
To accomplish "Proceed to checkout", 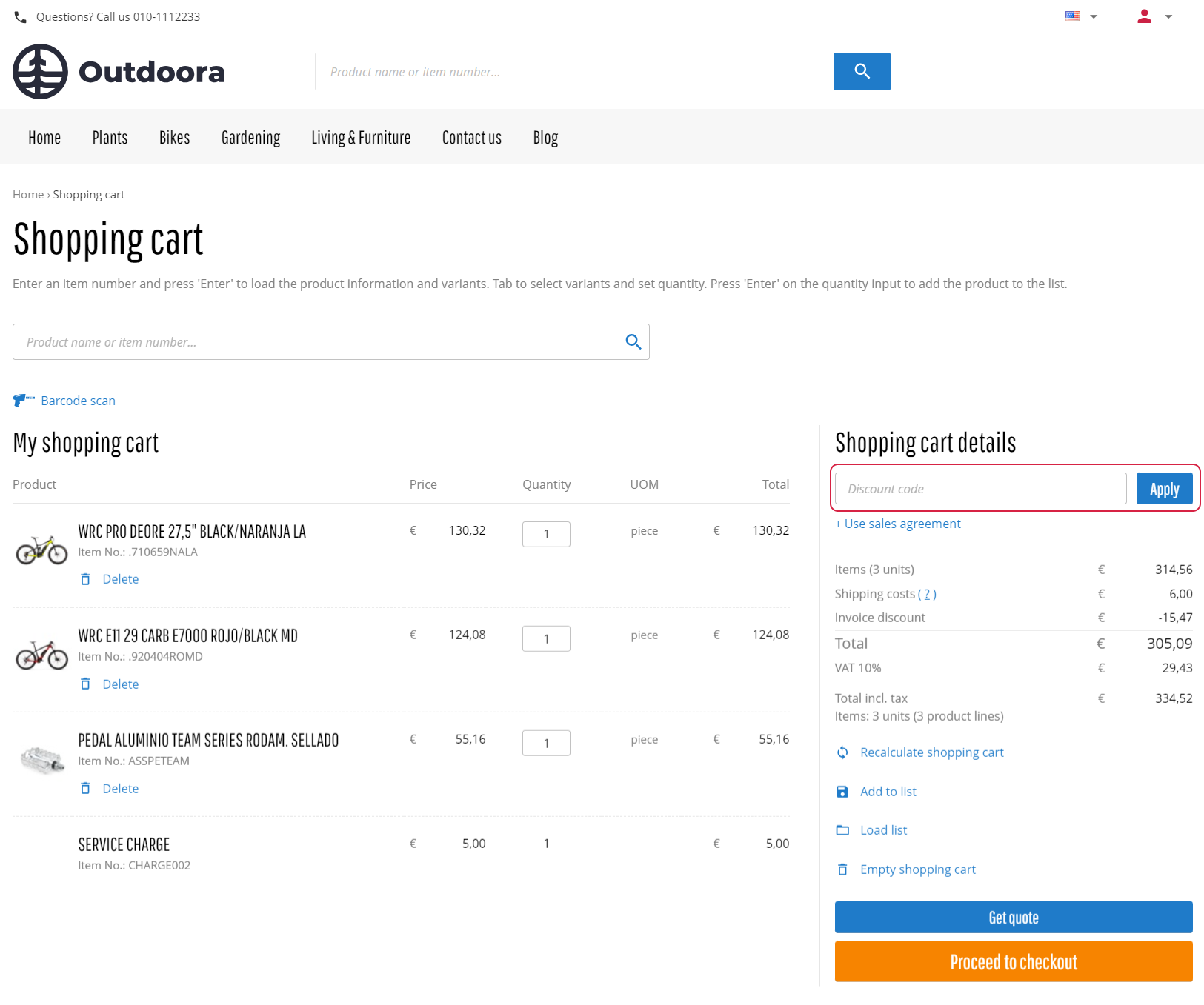I will click(1014, 961).
